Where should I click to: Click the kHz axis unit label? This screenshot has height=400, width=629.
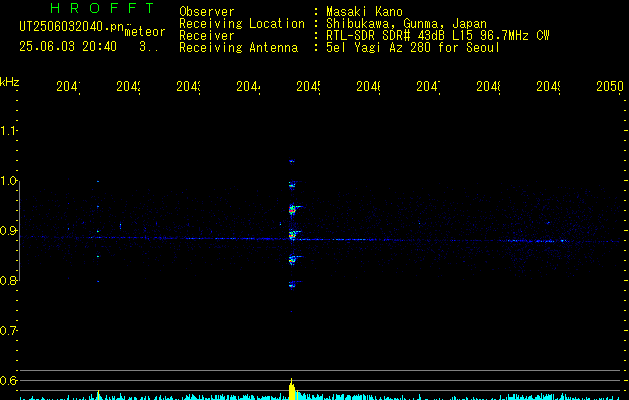(x=10, y=82)
